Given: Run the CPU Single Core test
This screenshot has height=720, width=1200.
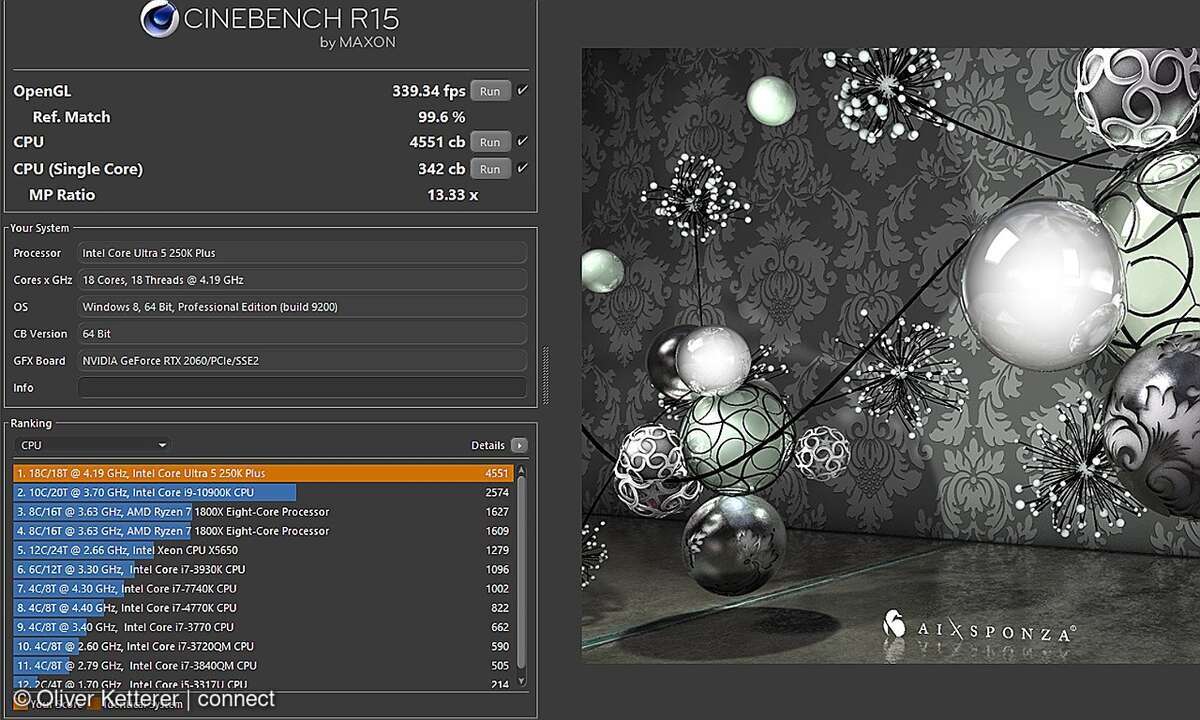Looking at the screenshot, I should coord(489,168).
